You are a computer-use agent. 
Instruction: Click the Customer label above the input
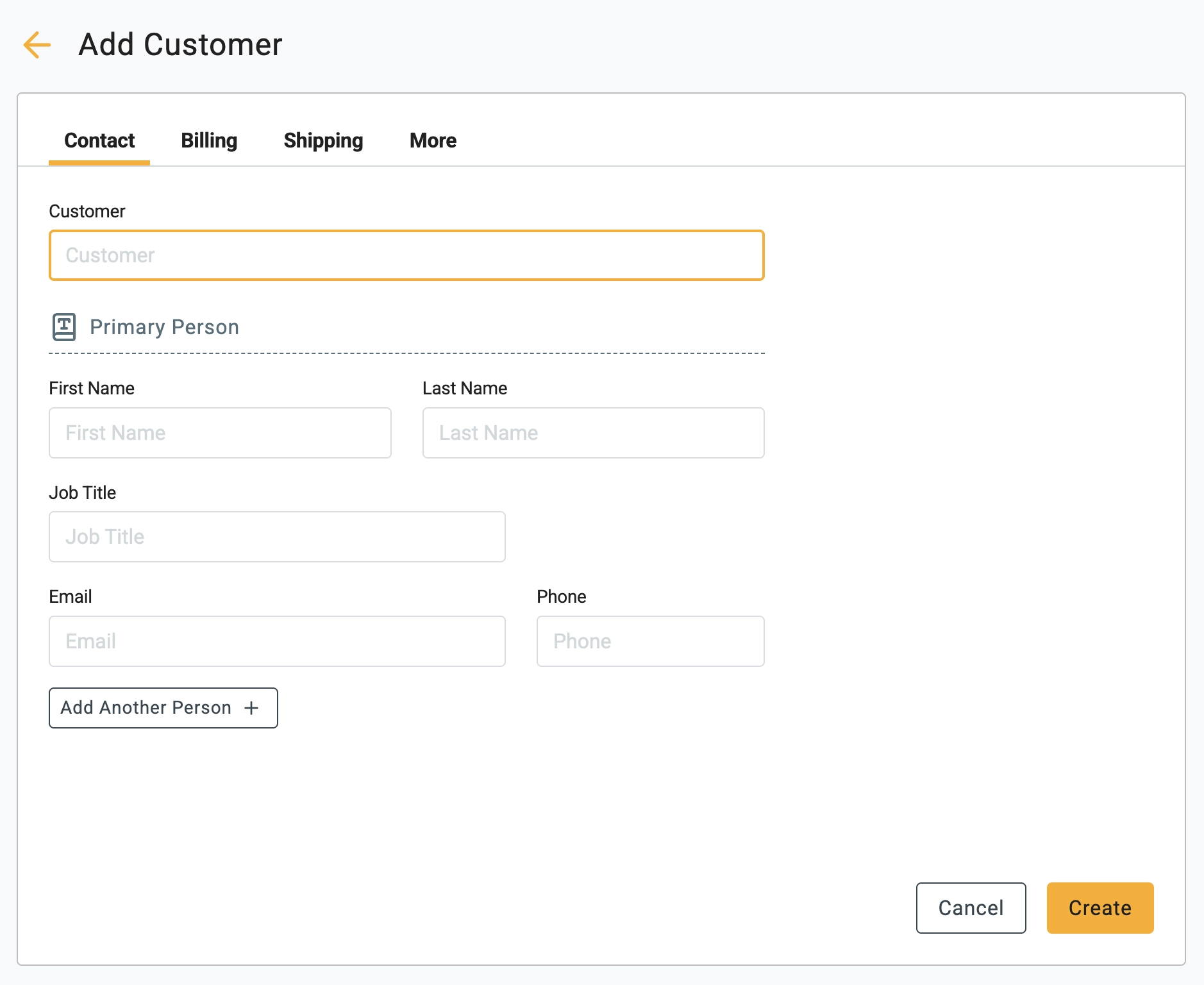pos(87,211)
